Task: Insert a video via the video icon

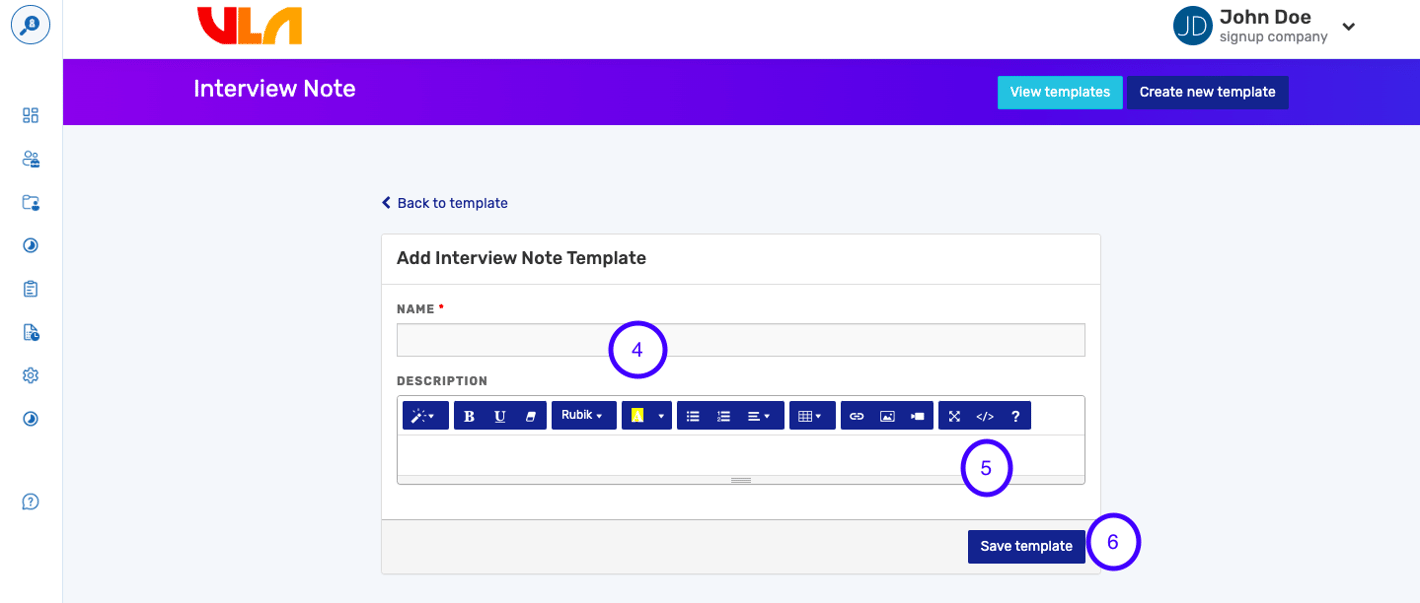Action: (x=918, y=416)
